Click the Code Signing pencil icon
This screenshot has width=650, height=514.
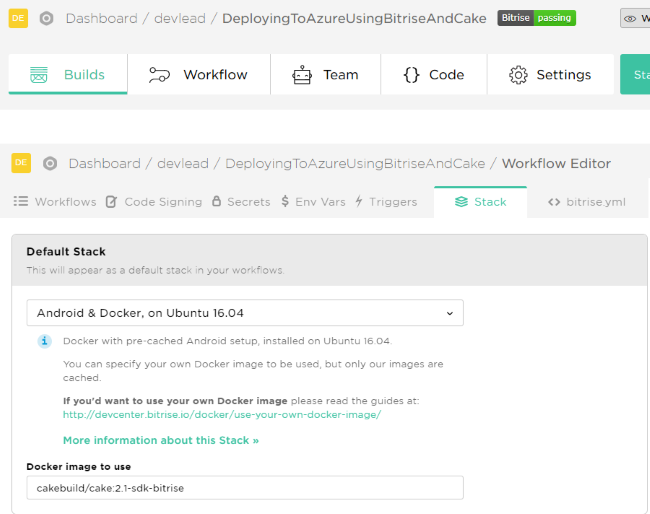[111, 201]
